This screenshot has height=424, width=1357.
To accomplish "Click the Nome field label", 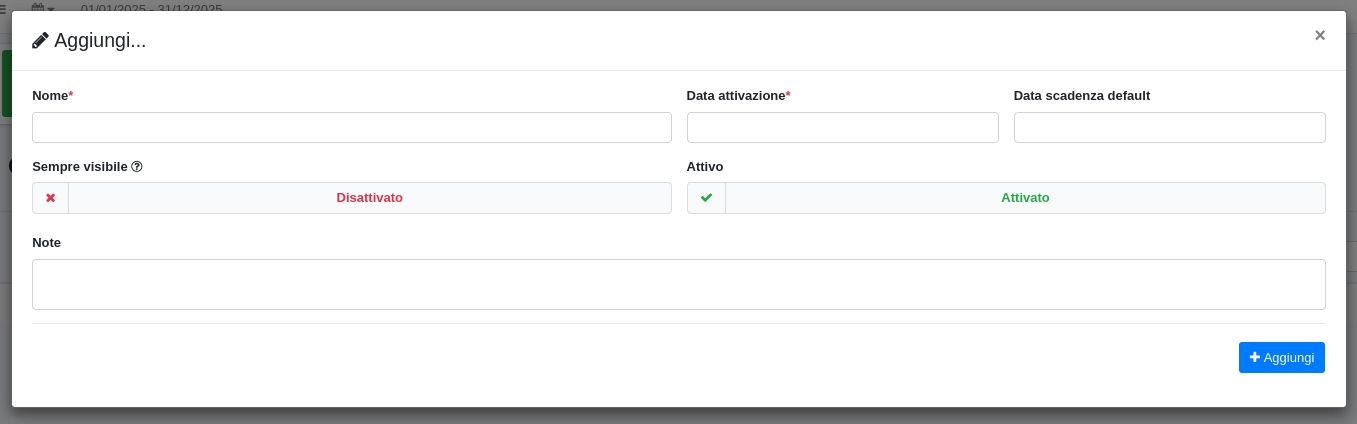I will (50, 96).
